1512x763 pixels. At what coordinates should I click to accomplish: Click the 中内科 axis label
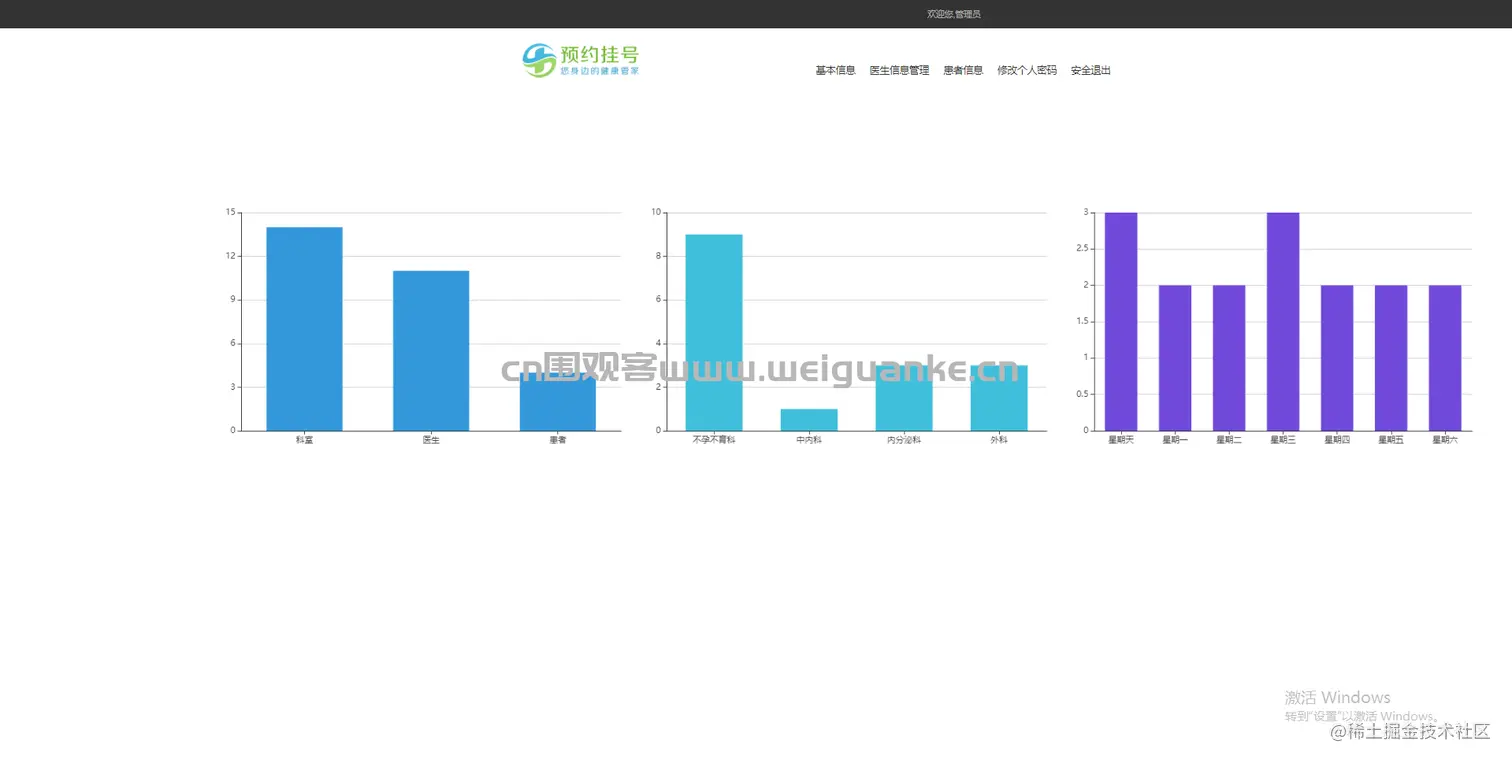pos(809,440)
